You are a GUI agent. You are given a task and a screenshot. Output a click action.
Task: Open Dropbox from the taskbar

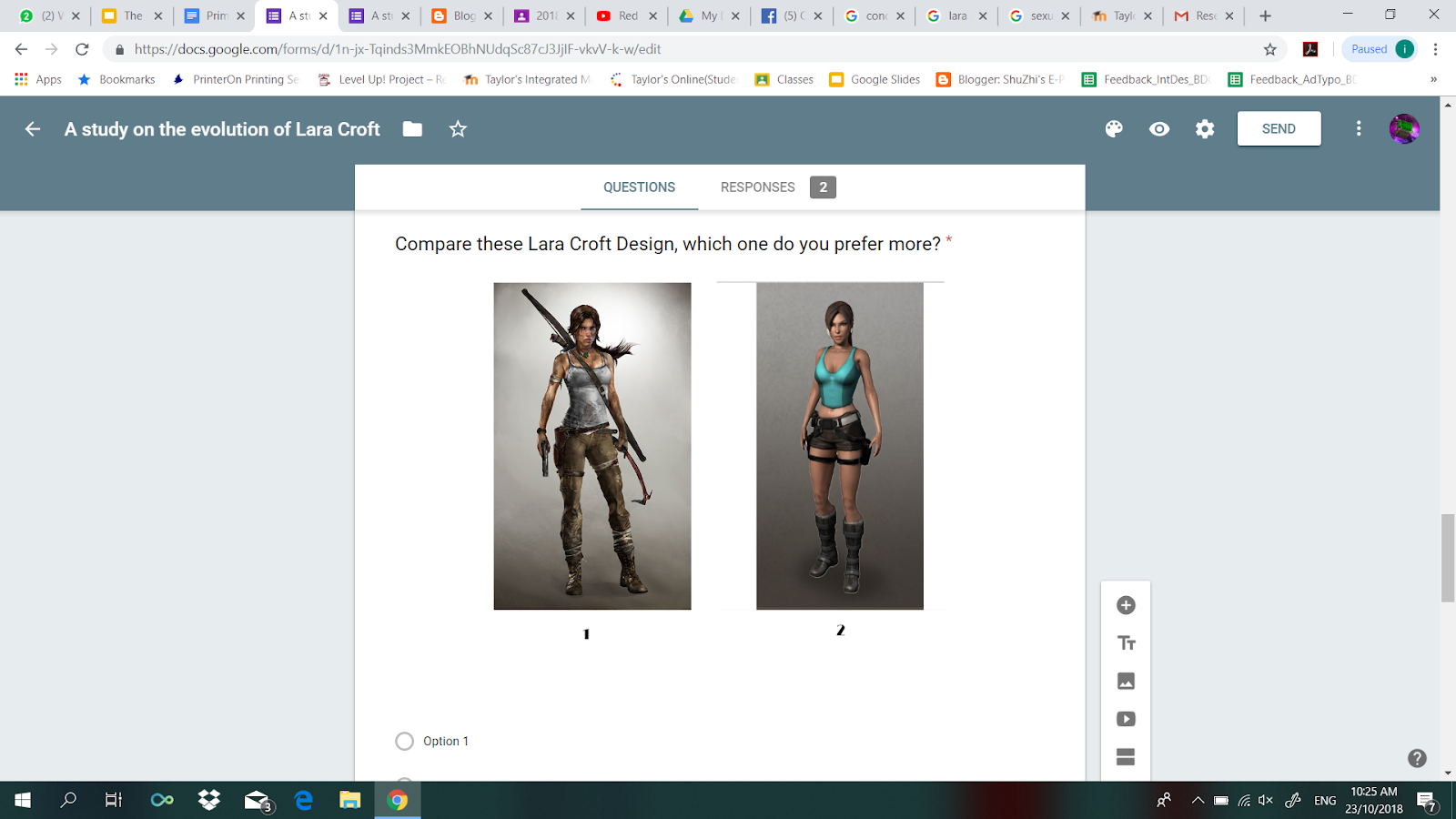[209, 800]
